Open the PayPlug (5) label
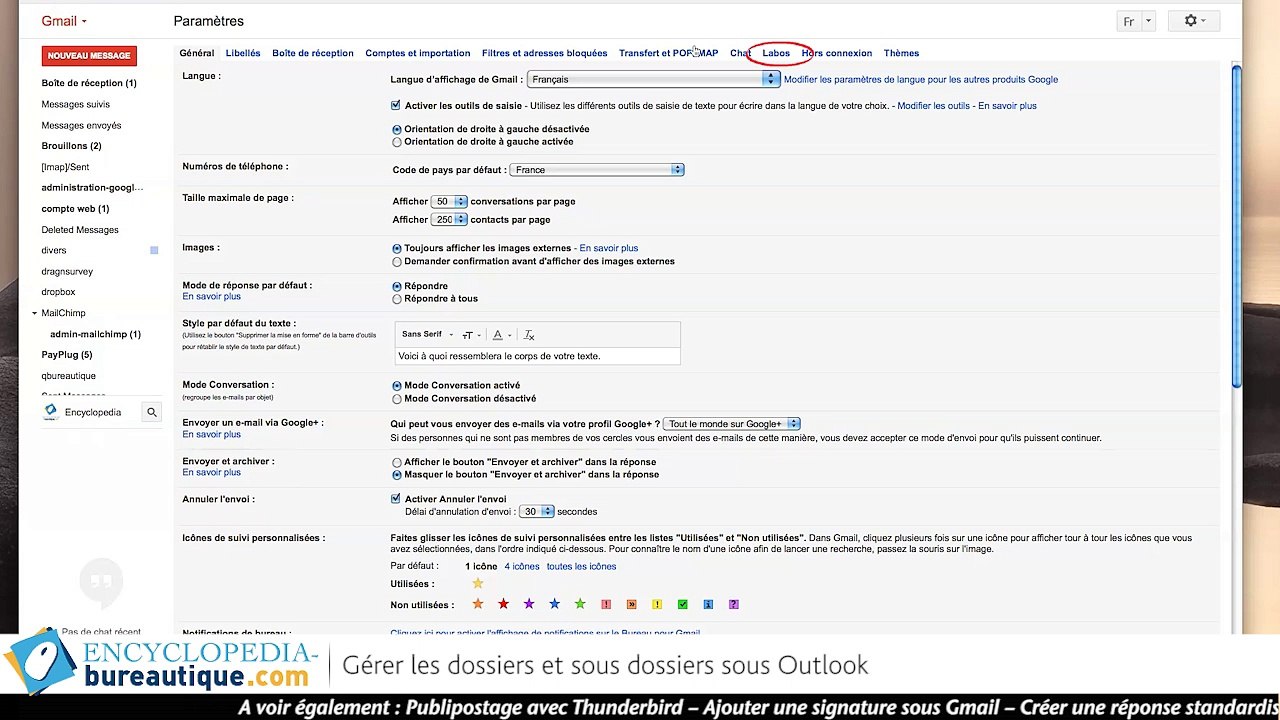 pos(67,355)
